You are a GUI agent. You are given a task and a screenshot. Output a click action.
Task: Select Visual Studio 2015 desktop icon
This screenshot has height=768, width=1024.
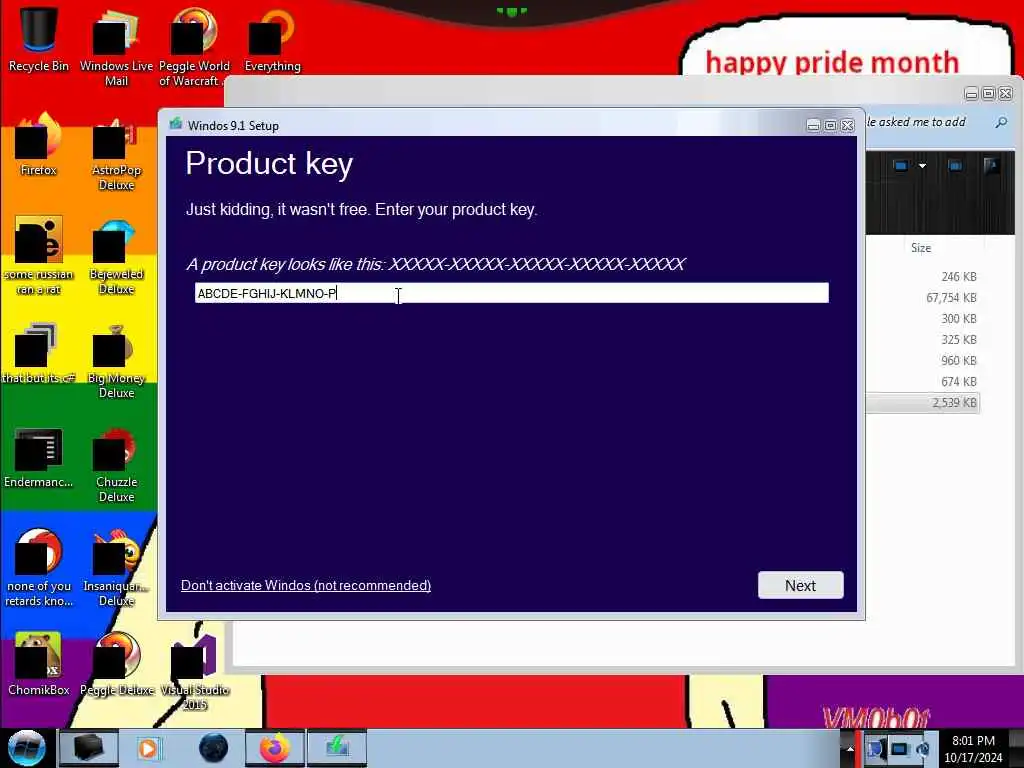[194, 671]
